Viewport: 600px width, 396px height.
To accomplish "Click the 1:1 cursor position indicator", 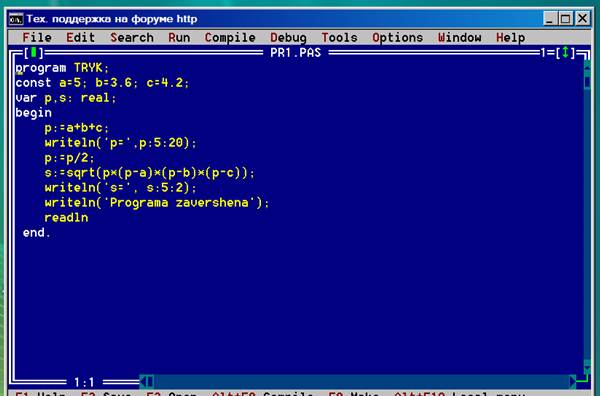I will click(x=84, y=382).
